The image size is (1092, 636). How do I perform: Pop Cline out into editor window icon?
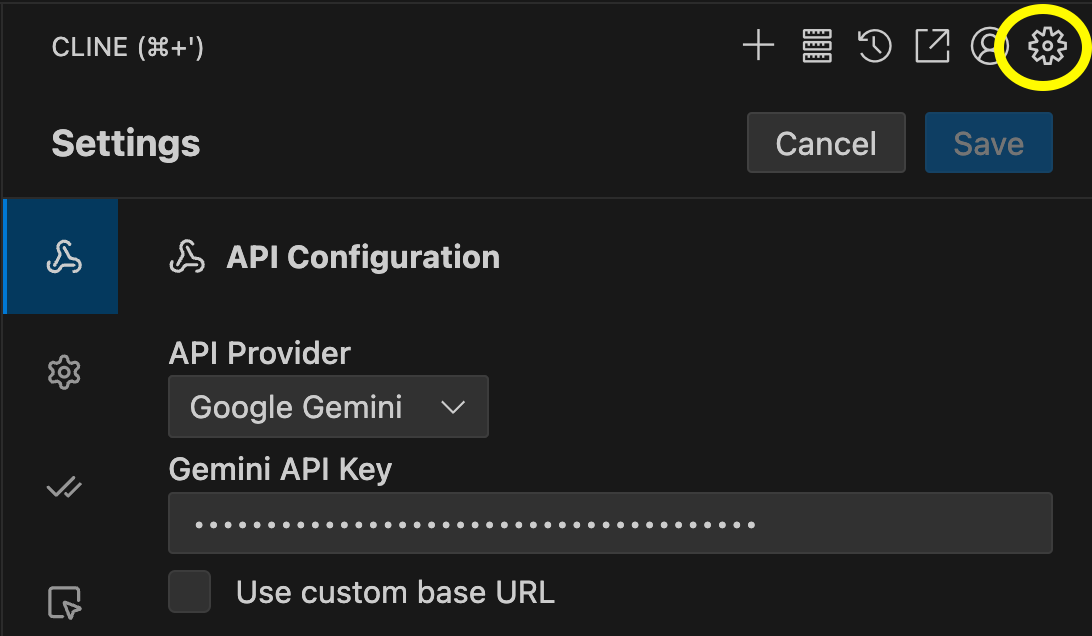(x=932, y=47)
